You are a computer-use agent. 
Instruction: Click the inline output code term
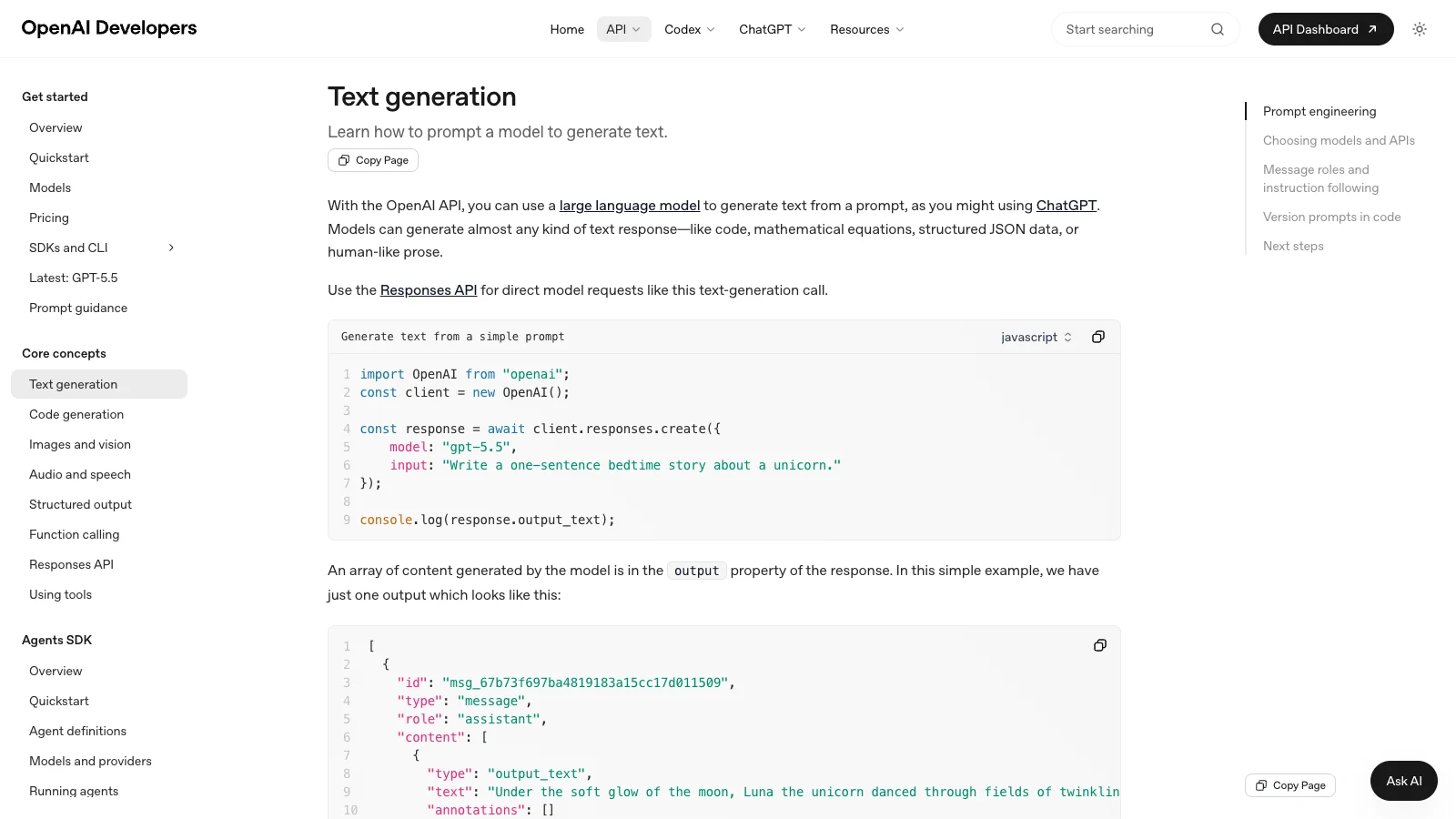coord(696,571)
